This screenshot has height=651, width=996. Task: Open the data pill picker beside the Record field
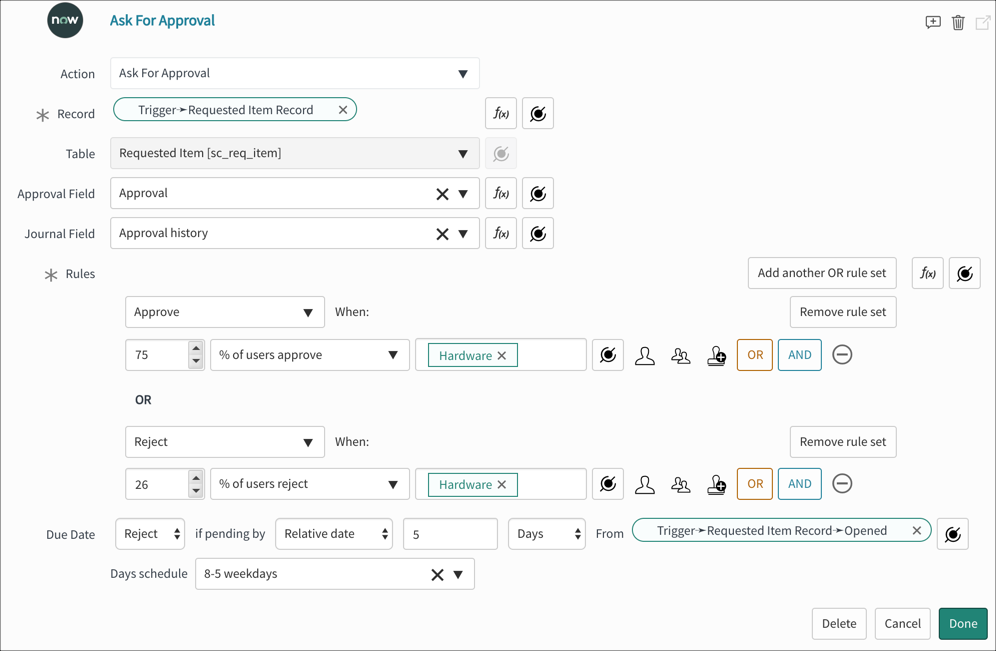(x=538, y=113)
